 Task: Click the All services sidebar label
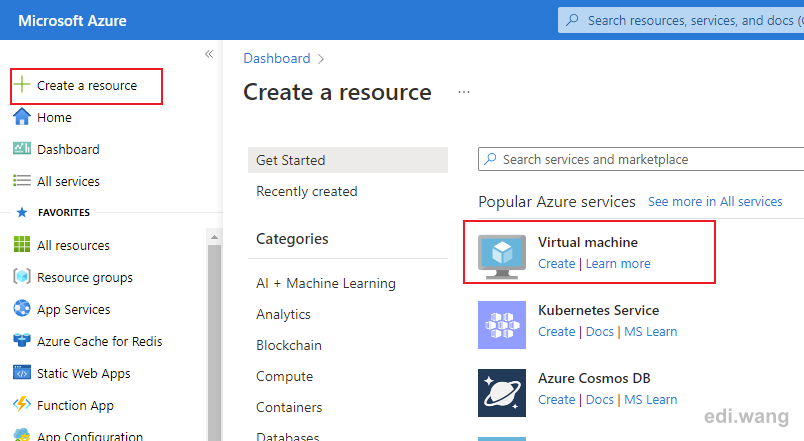pyautogui.click(x=68, y=181)
